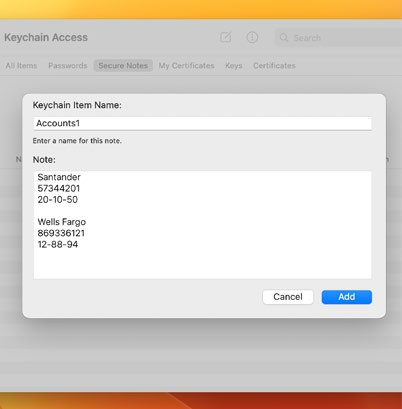Image resolution: width=402 pixels, height=409 pixels.
Task: Click the word Santander in note
Action: tap(59, 177)
